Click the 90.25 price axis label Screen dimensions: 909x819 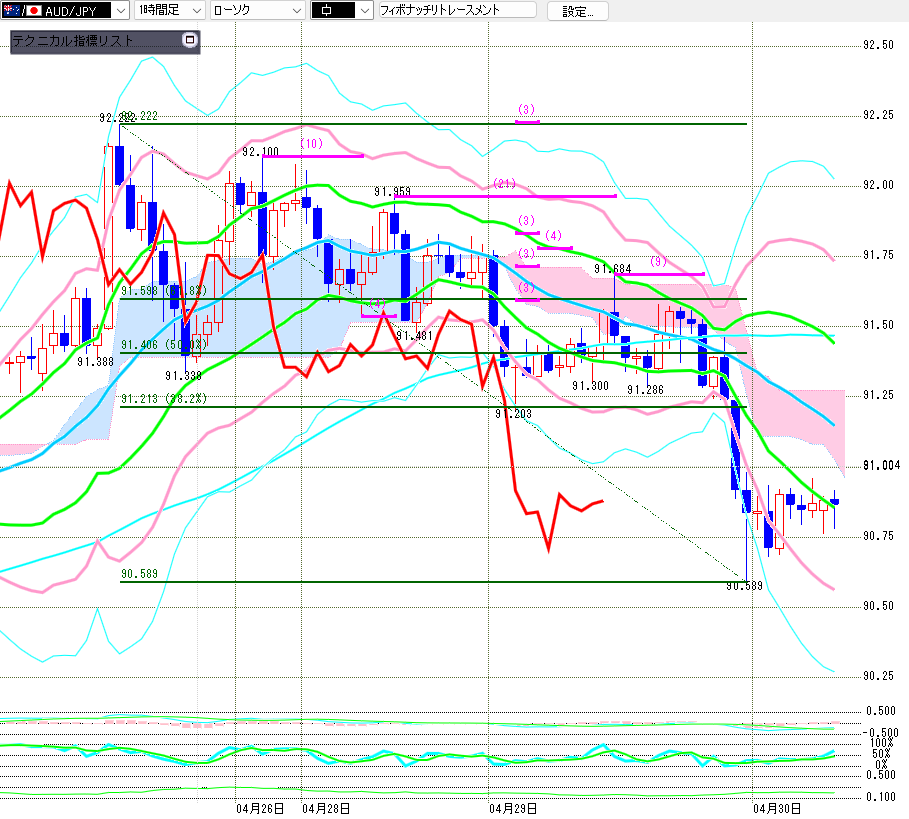click(x=879, y=676)
